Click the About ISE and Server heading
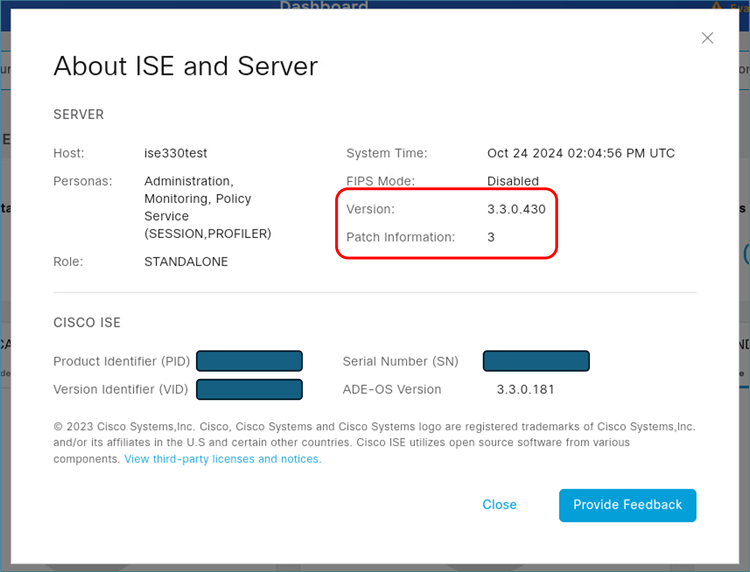 point(186,66)
